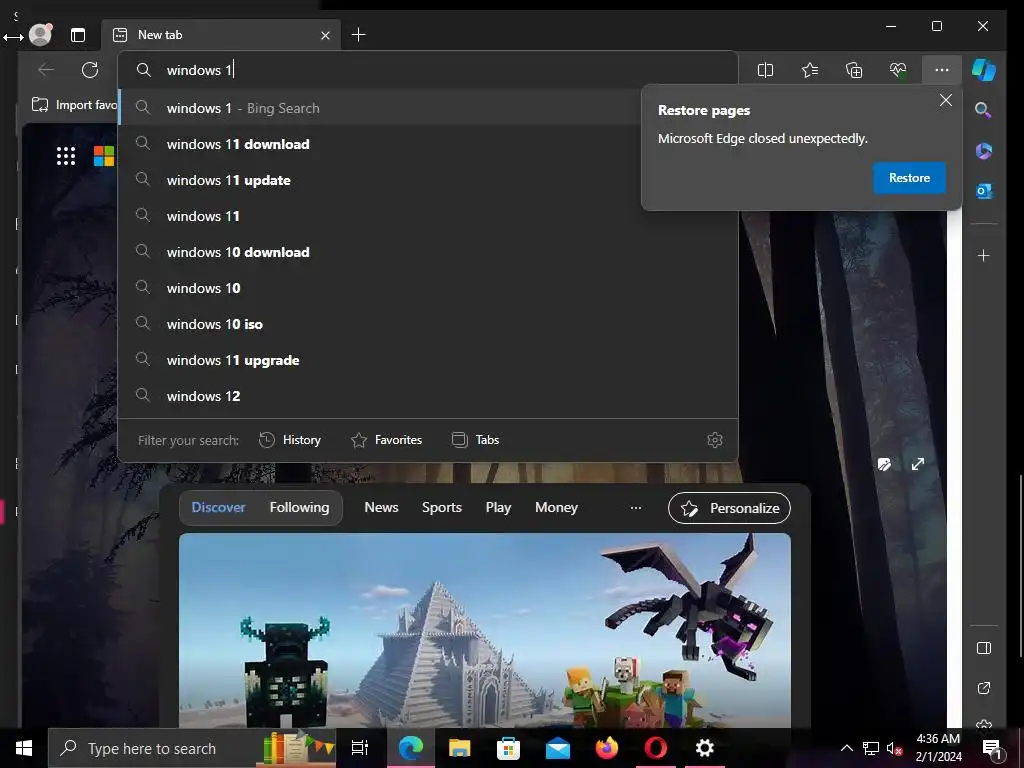Screen dimensions: 1024x768
Task: Add sidebar app with plus icon
Action: [984, 255]
